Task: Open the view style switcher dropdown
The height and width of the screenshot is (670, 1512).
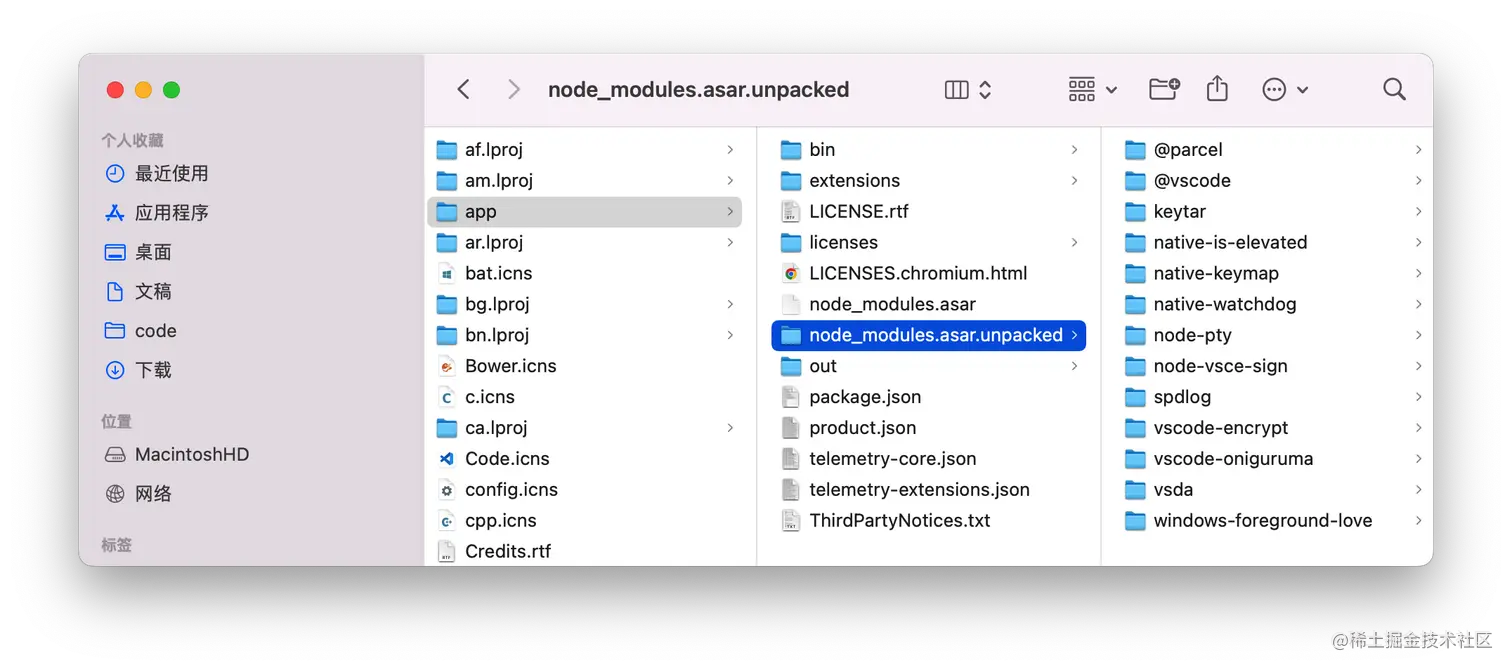Action: click(x=966, y=89)
